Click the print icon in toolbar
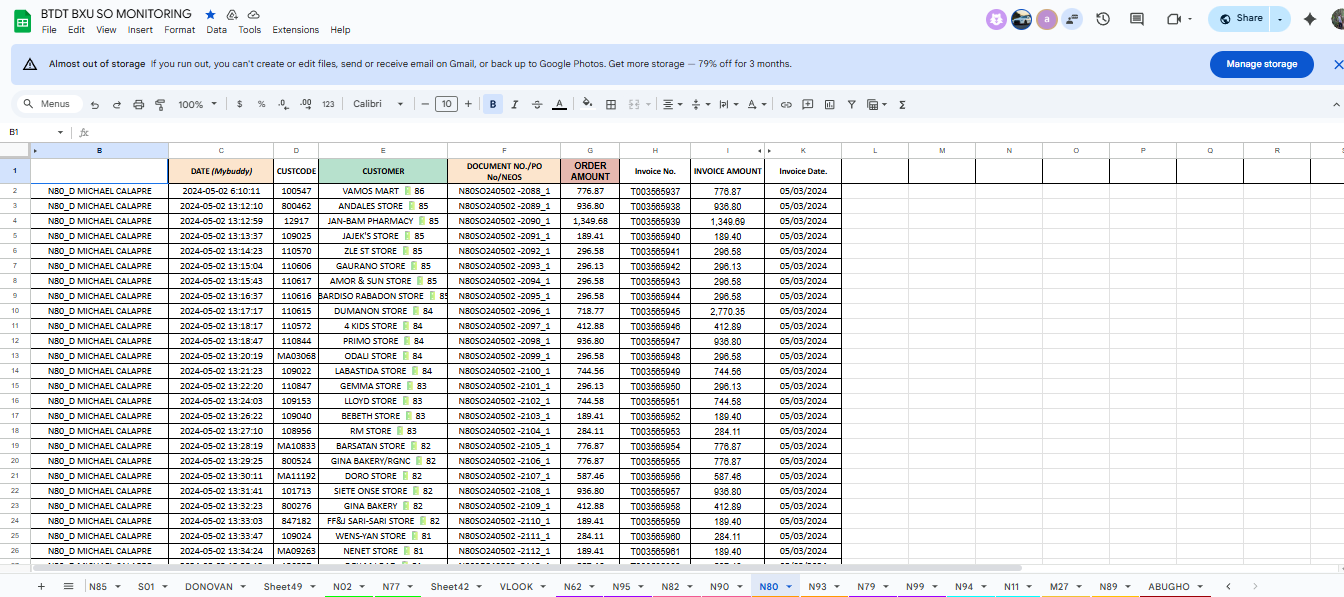 click(x=138, y=104)
